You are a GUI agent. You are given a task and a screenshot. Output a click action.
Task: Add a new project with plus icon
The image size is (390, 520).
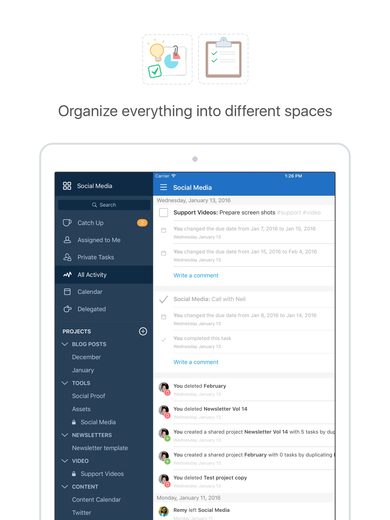point(143,331)
